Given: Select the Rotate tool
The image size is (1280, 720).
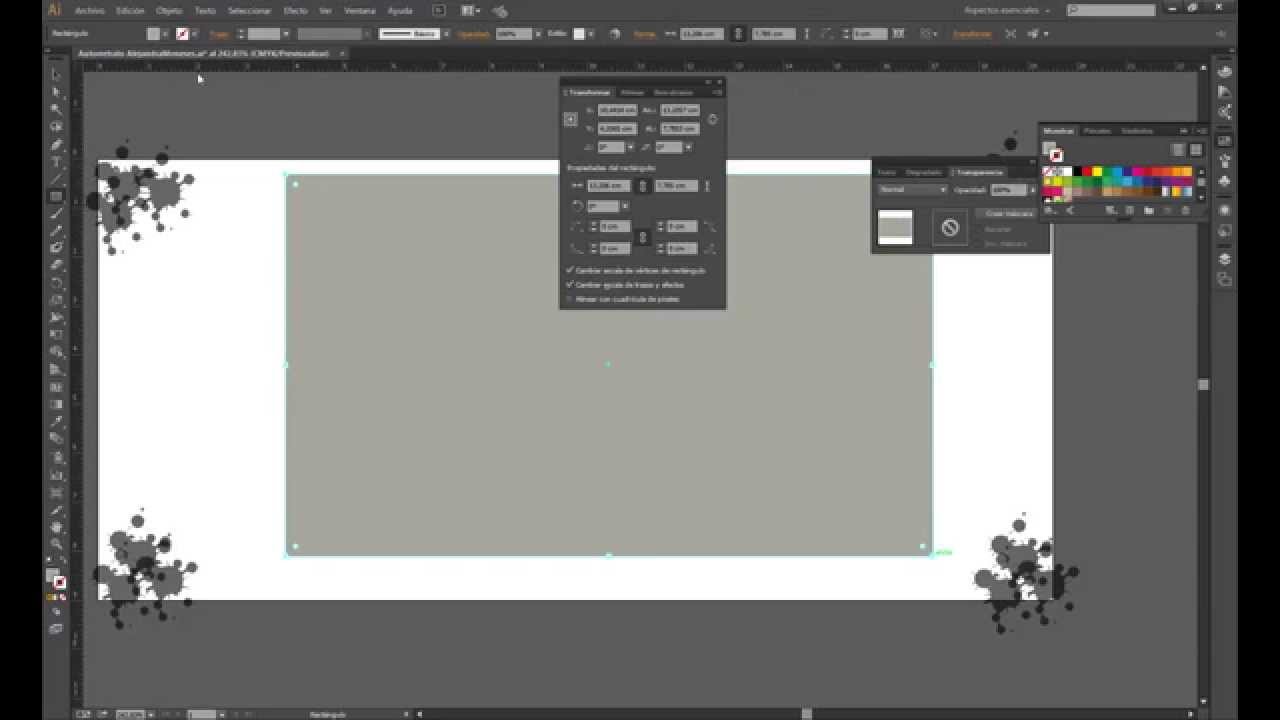Looking at the screenshot, I should [x=56, y=283].
